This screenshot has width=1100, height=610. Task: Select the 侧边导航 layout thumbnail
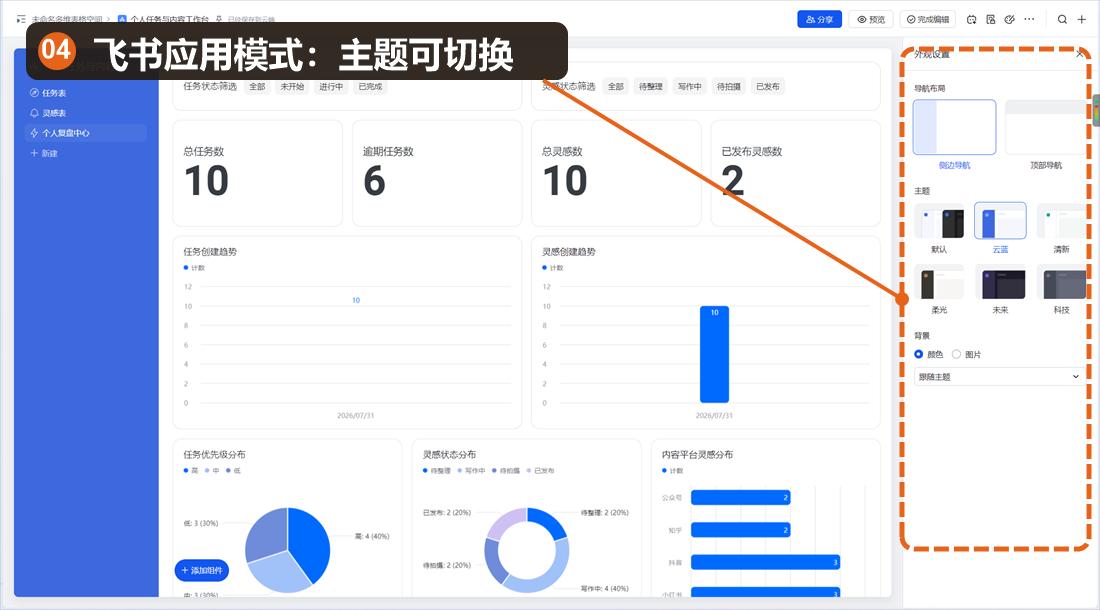(x=954, y=127)
